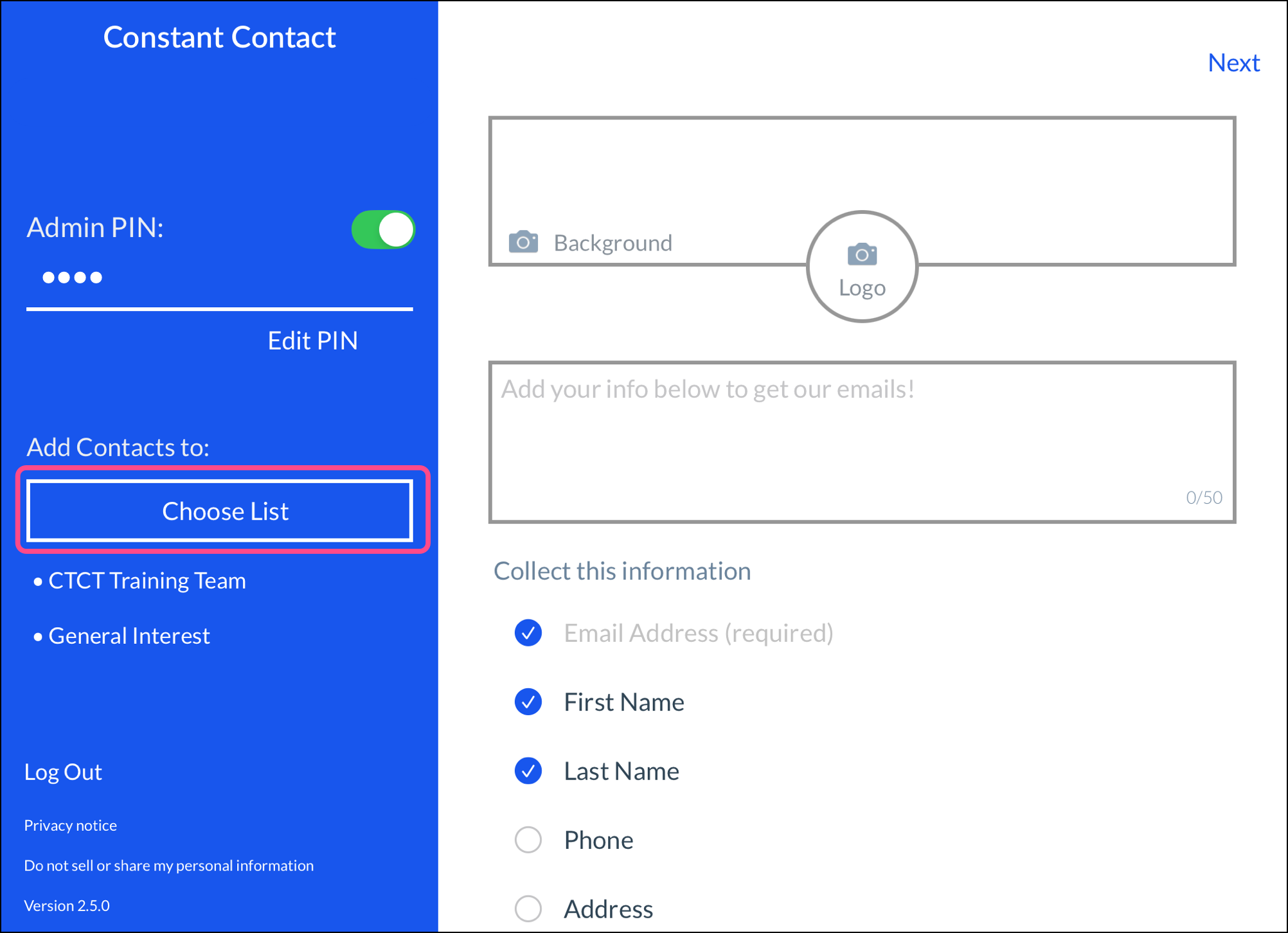Click Log Out in the sidebar
Viewport: 1288px width, 933px height.
tap(63, 772)
